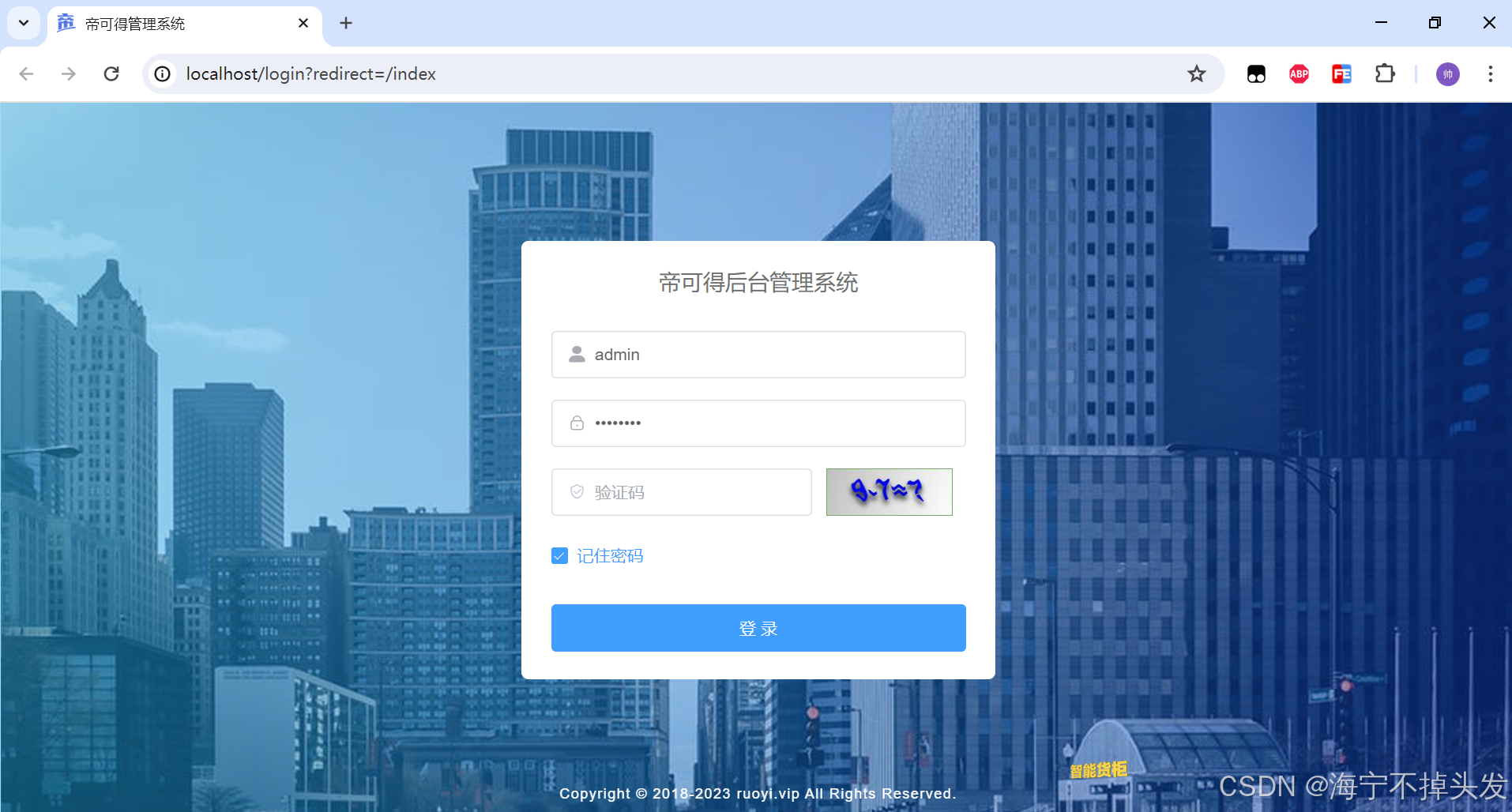Open a new browser tab
The height and width of the screenshot is (812, 1512).
coord(346,24)
